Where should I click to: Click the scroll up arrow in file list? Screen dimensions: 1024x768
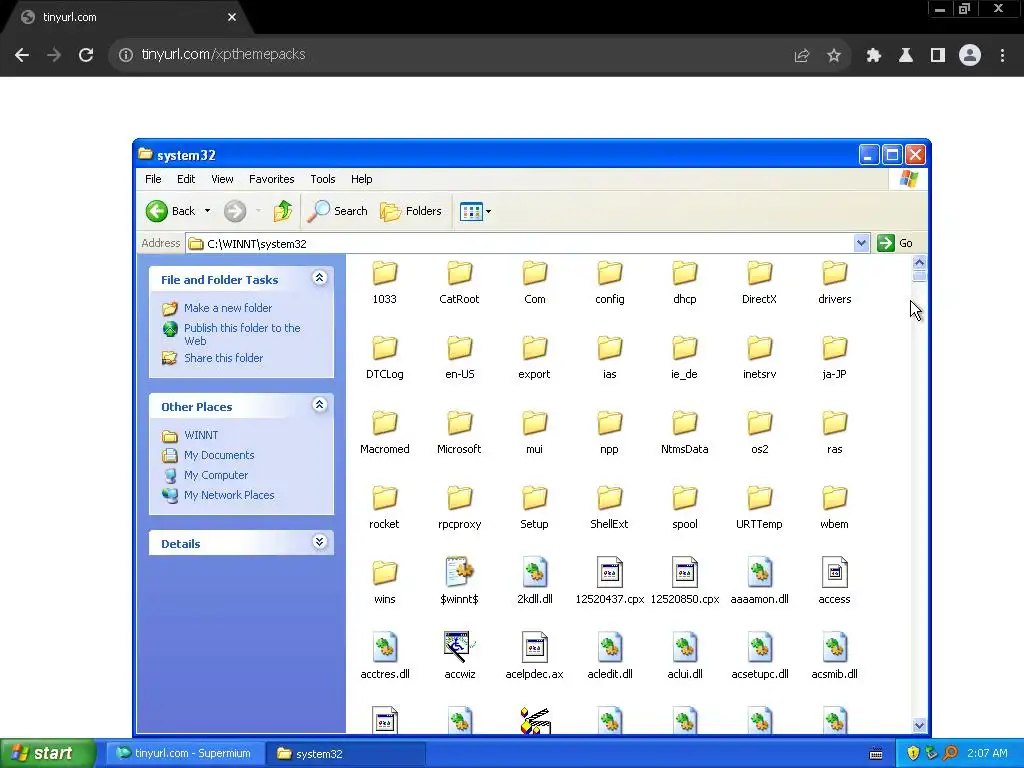(x=919, y=263)
